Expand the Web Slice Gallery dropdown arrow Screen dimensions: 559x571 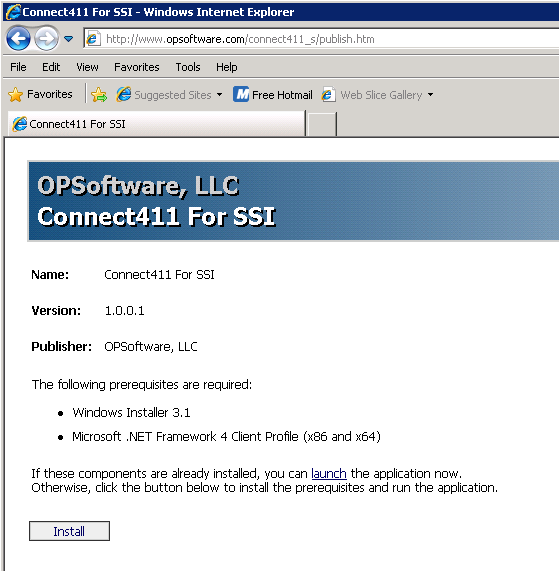point(430,95)
